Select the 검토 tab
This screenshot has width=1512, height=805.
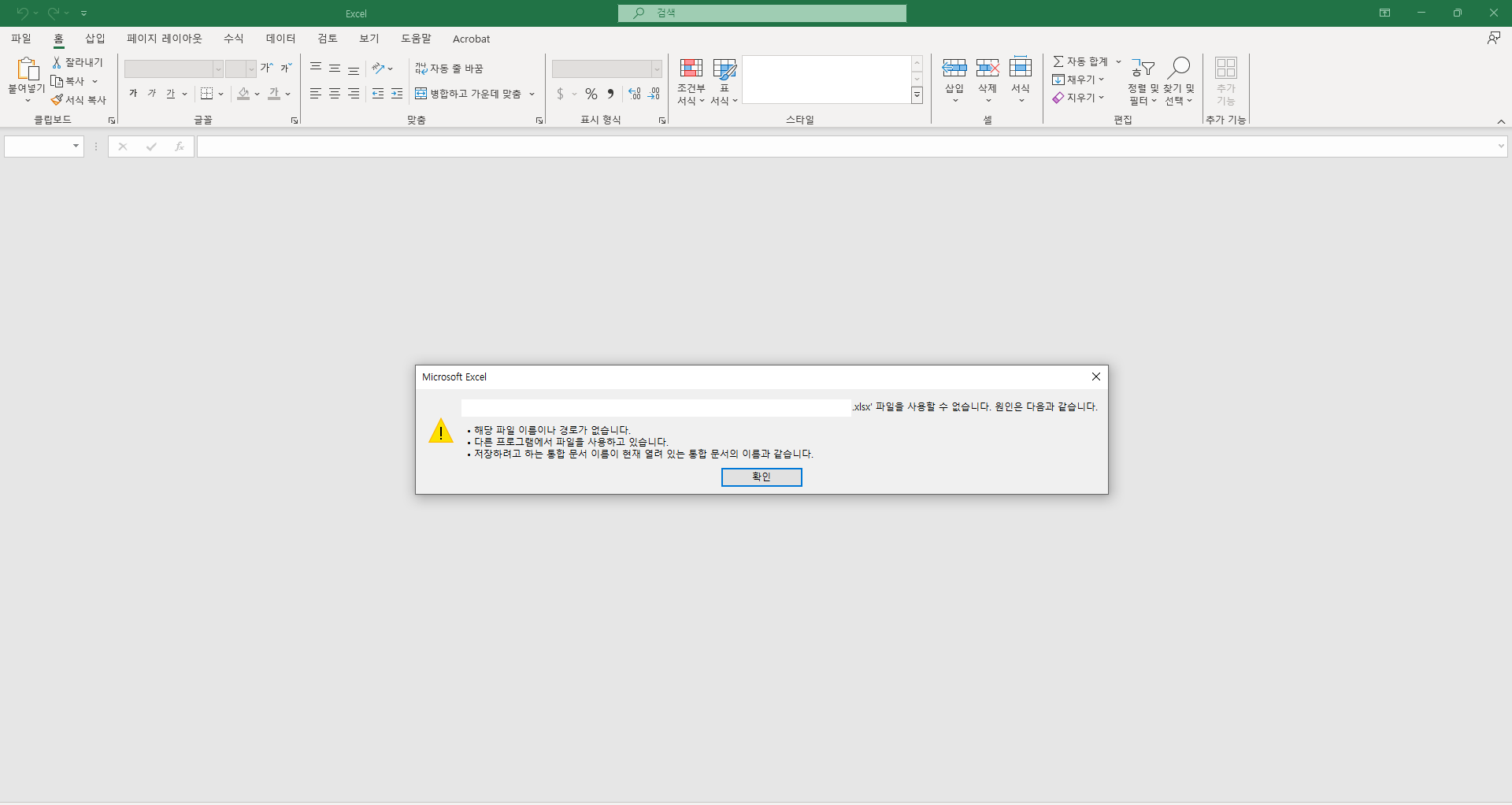328,39
